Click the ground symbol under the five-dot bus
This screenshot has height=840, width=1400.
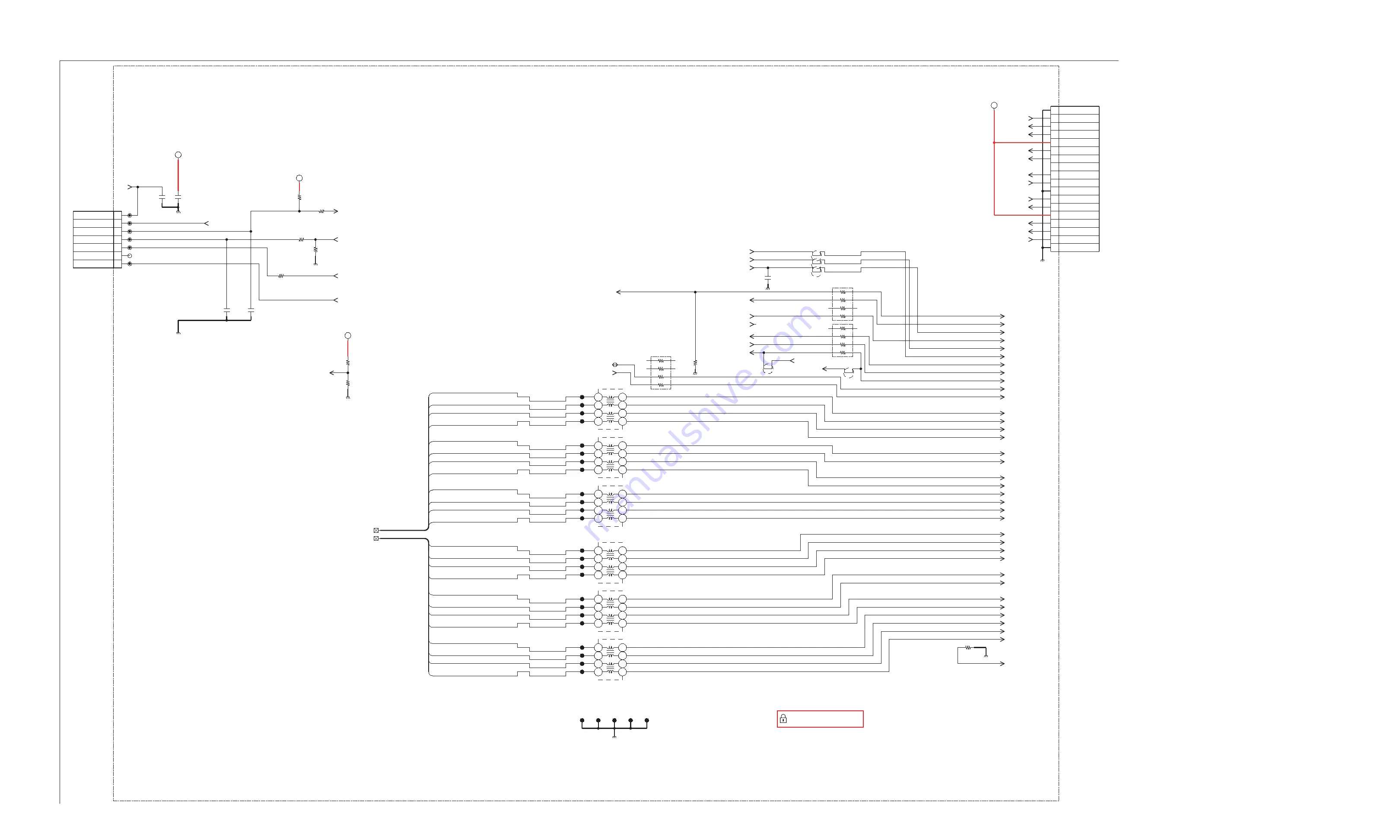tap(614, 736)
